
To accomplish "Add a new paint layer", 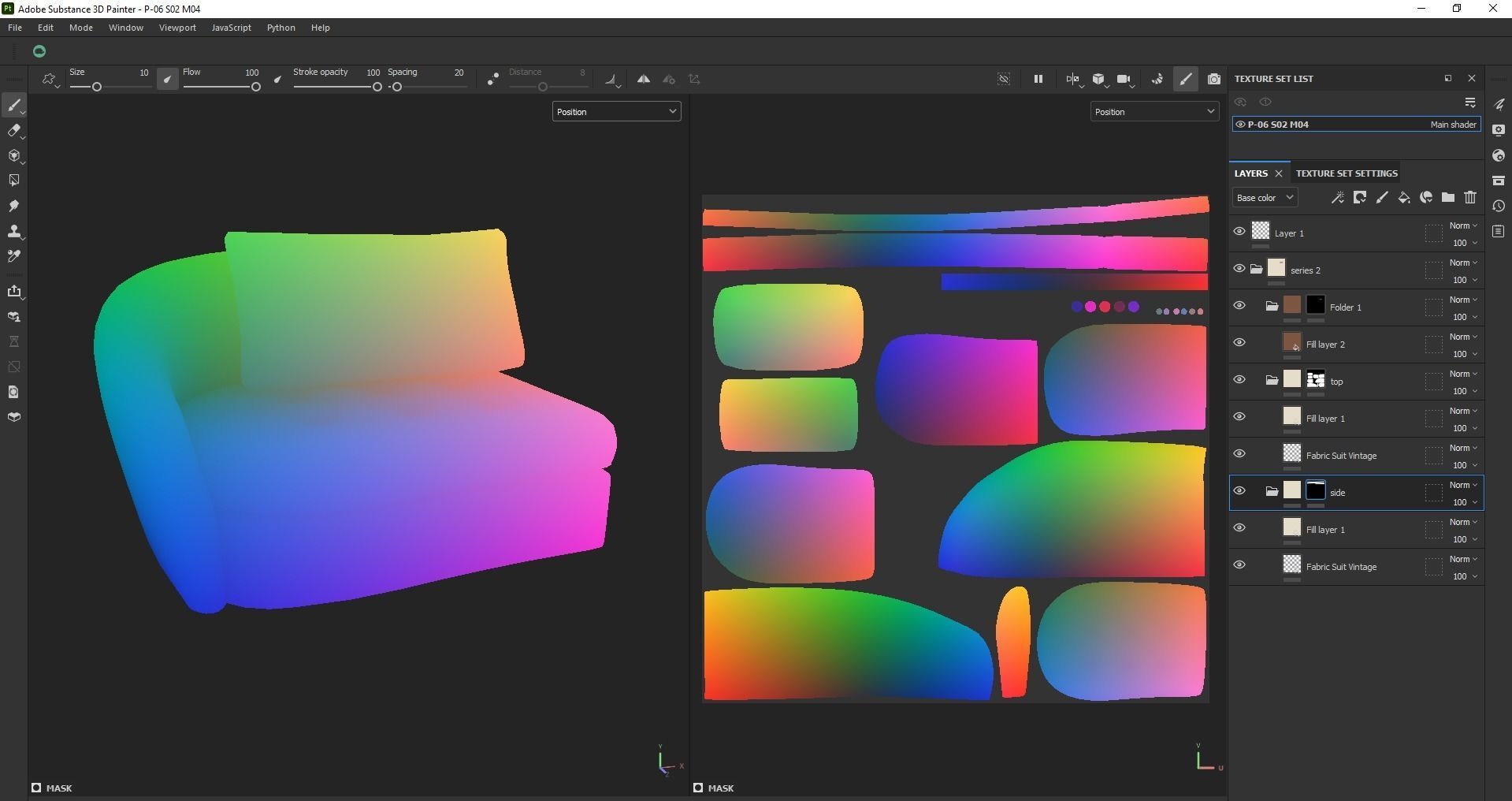I will (1381, 198).
